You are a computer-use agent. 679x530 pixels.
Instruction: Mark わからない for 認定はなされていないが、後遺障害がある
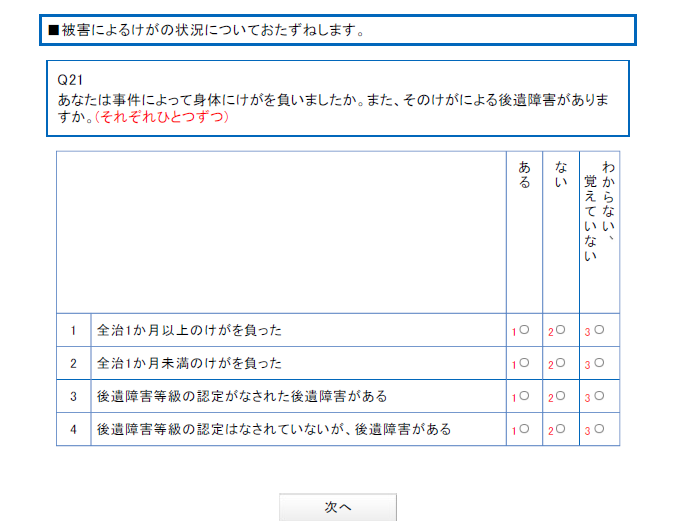point(599,429)
